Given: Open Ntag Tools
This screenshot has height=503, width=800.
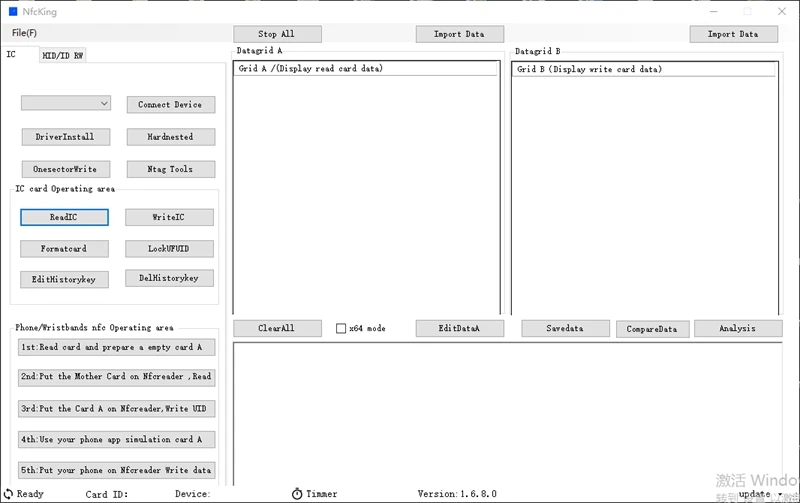Looking at the screenshot, I should pyautogui.click(x=170, y=169).
